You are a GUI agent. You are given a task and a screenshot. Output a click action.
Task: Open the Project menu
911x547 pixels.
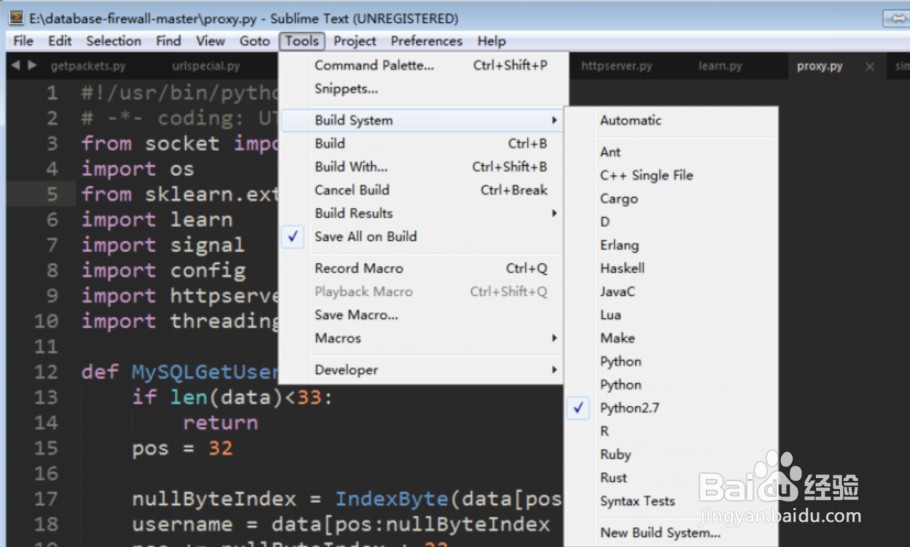[x=354, y=41]
